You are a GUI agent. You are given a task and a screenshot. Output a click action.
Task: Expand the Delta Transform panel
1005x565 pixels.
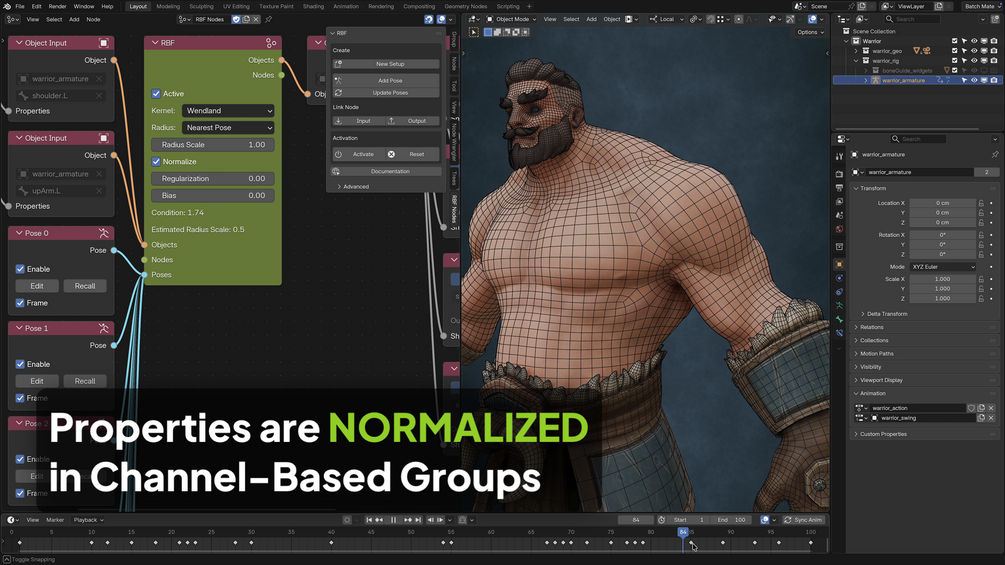pyautogui.click(x=883, y=314)
